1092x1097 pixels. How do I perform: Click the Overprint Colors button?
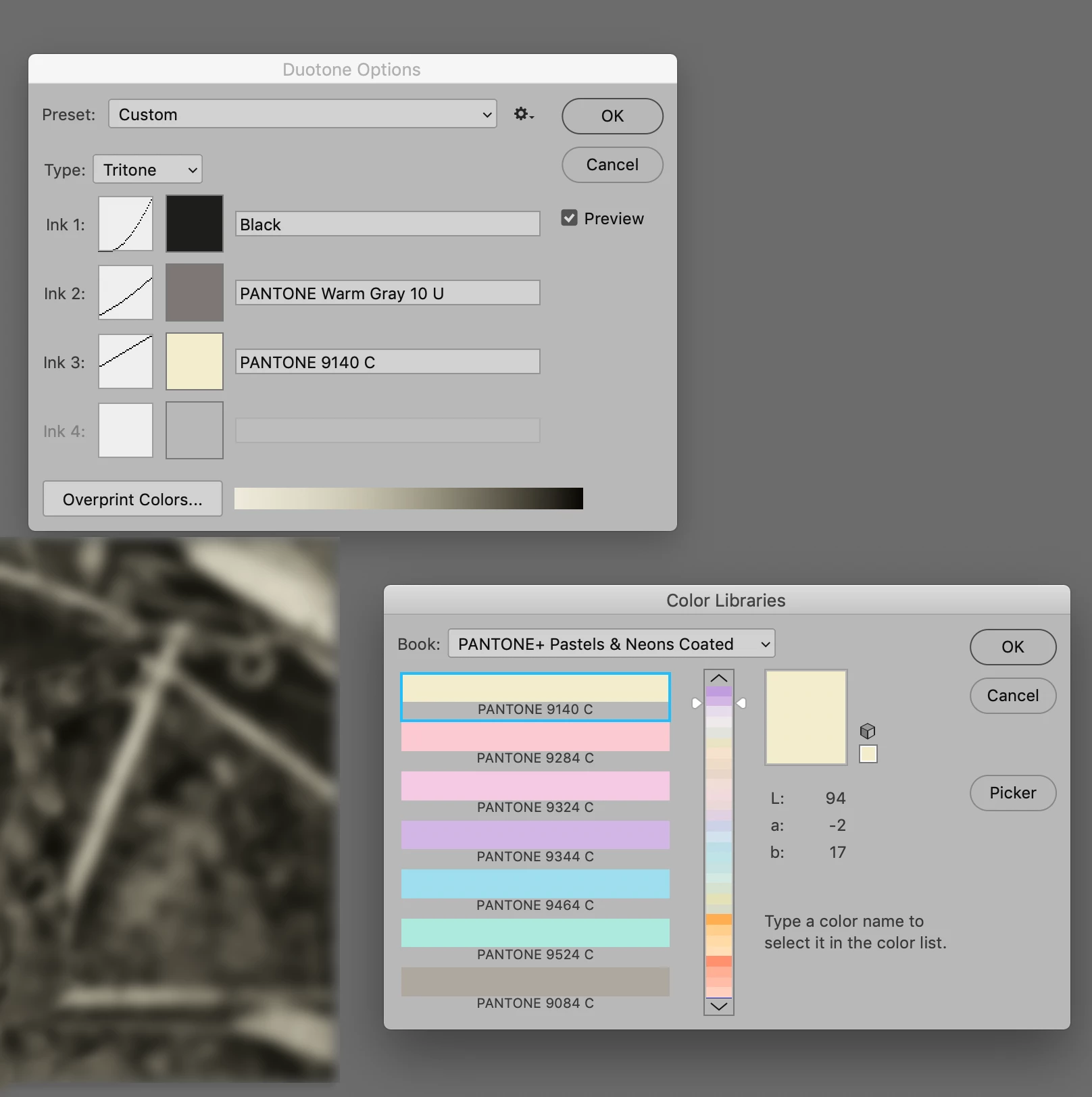pos(132,499)
